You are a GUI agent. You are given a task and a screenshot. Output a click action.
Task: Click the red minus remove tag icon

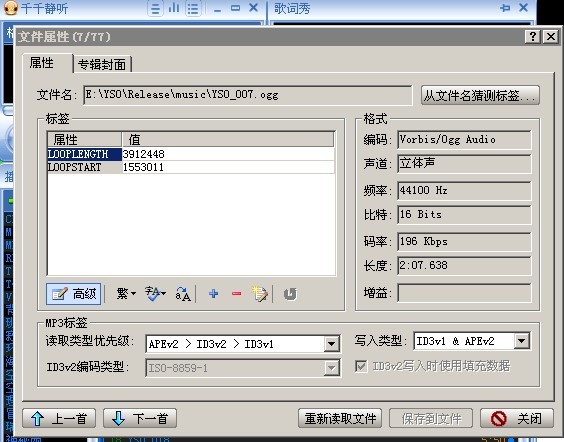[236, 294]
